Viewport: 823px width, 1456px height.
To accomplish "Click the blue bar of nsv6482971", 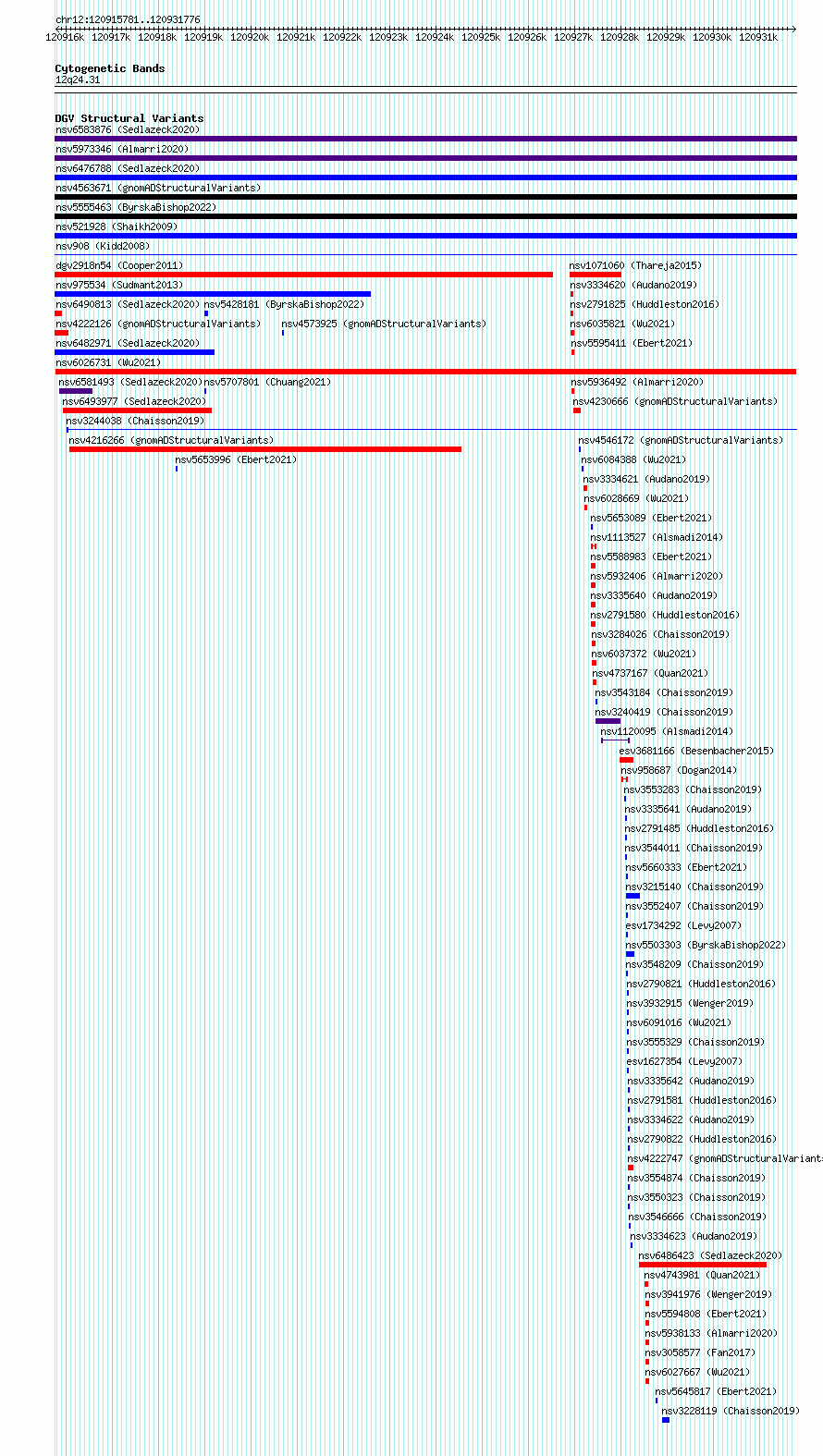I will (x=134, y=352).
